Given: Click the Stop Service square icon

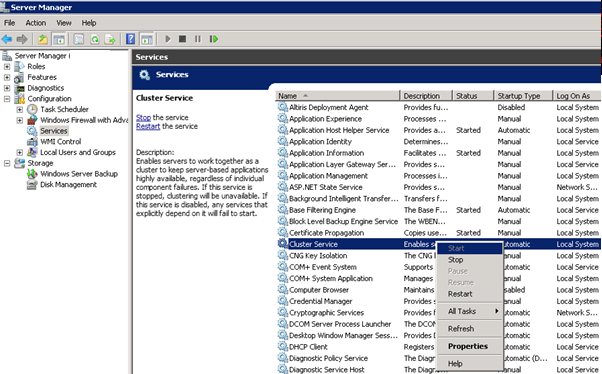Looking at the screenshot, I should [x=182, y=39].
